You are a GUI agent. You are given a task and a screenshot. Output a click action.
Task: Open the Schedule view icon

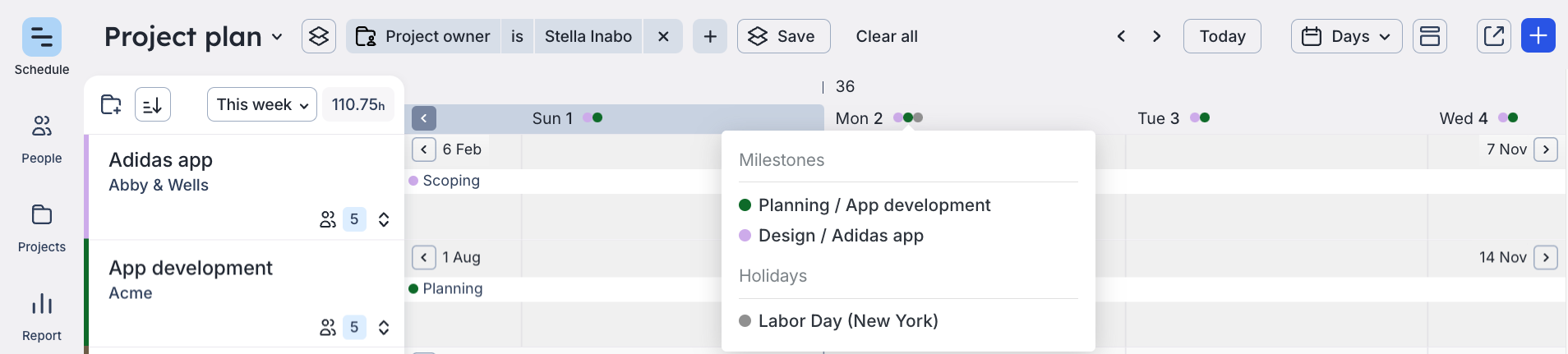[x=42, y=37]
